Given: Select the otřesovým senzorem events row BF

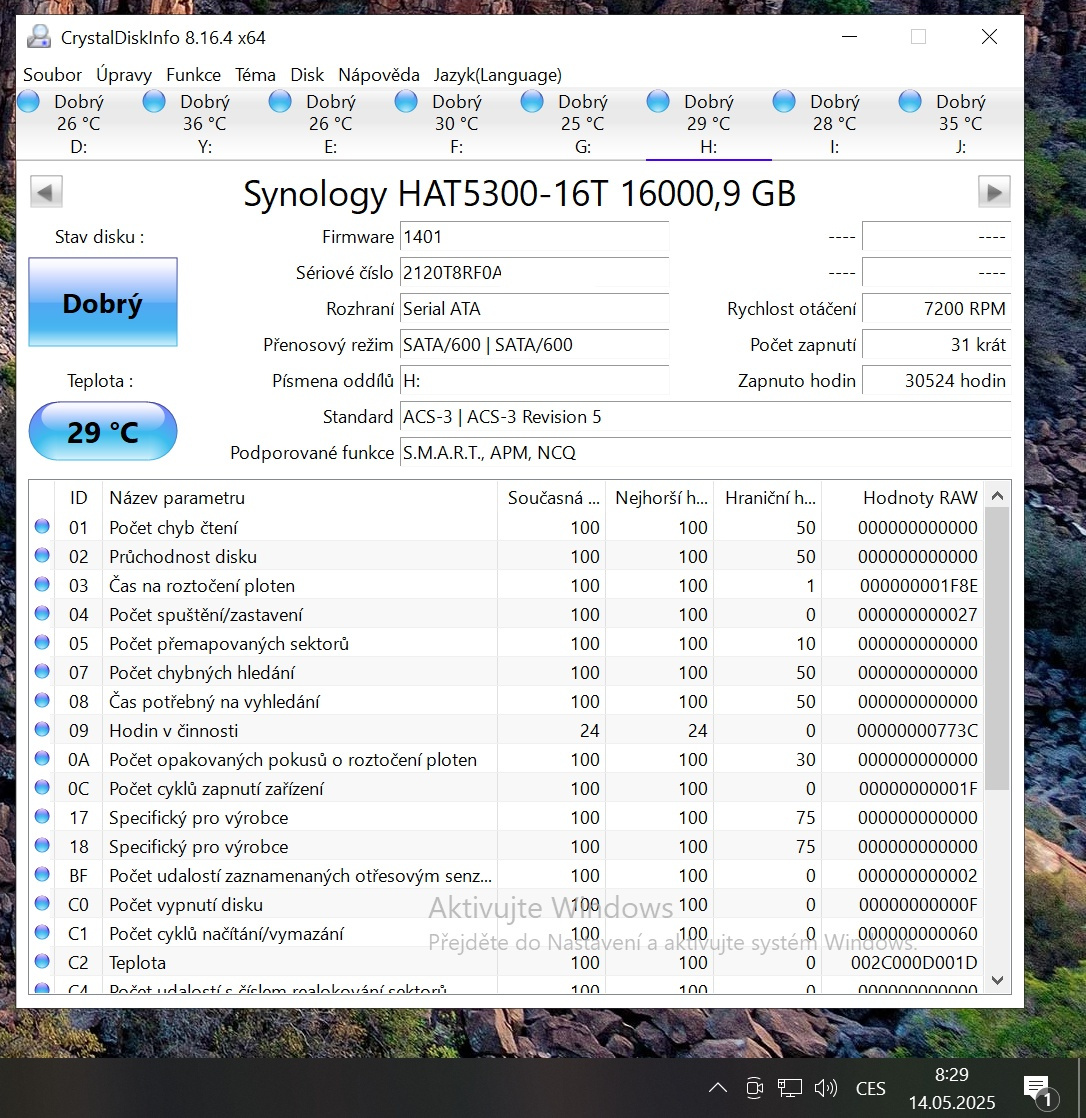Looking at the screenshot, I should tap(506, 876).
